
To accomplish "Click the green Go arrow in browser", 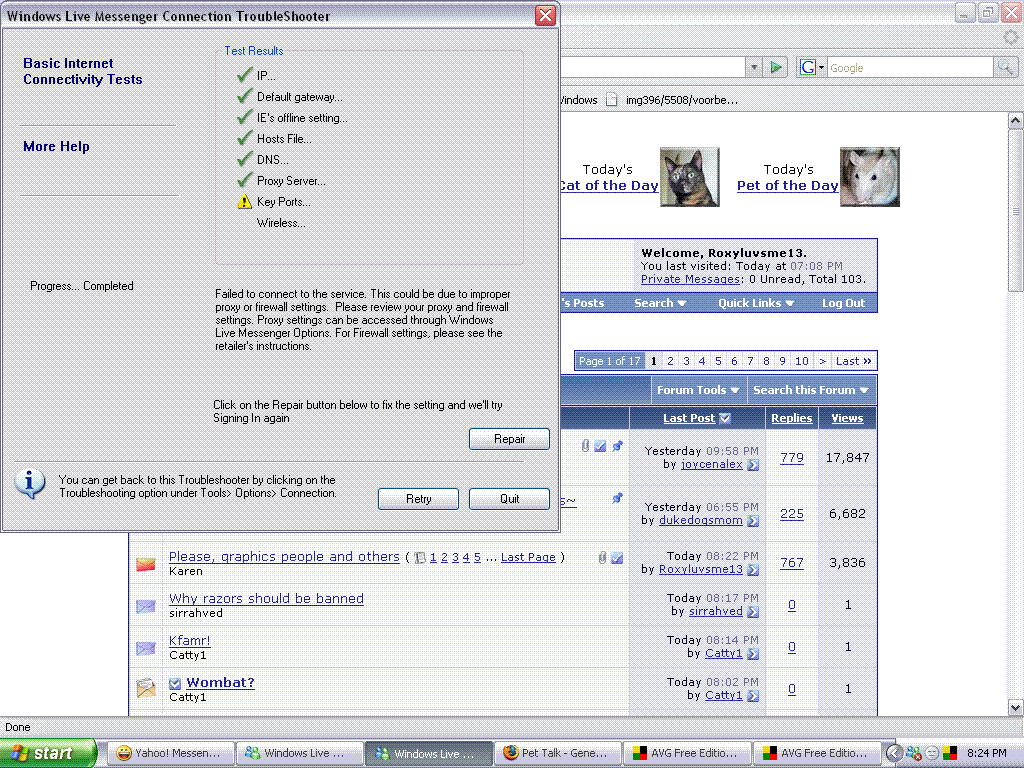I will pyautogui.click(x=776, y=67).
